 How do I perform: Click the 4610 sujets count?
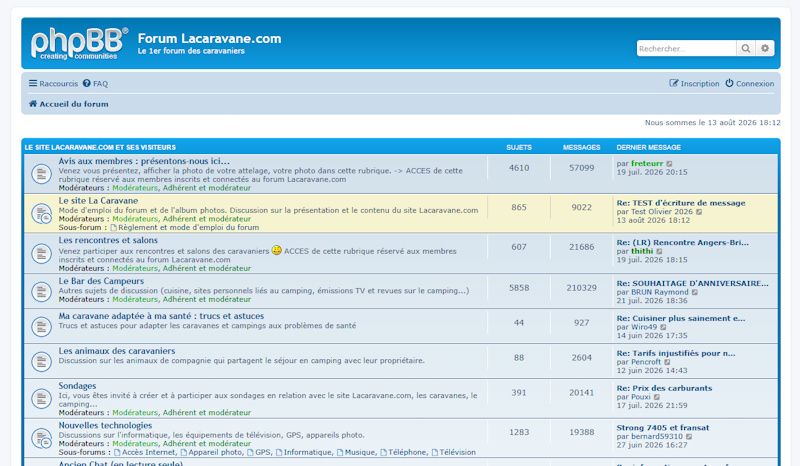[519, 168]
